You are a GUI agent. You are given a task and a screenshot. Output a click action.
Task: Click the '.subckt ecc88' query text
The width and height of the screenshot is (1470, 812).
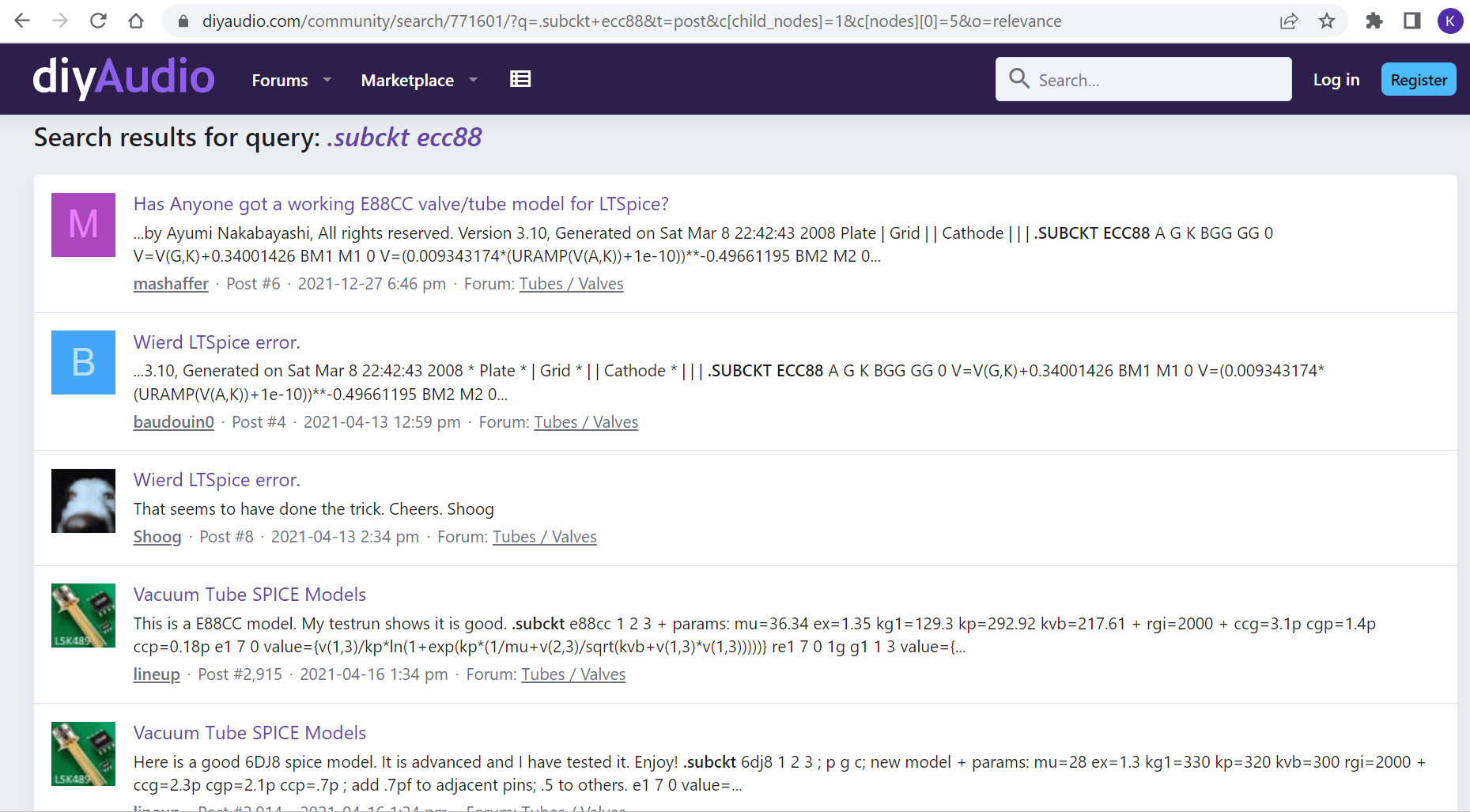pyautogui.click(x=404, y=138)
